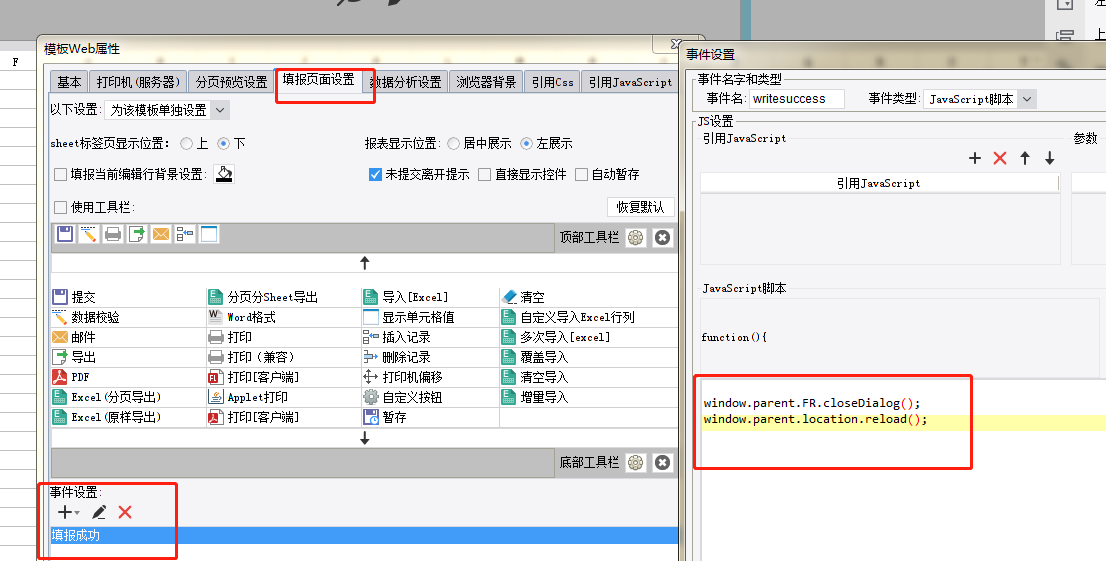1106x561 pixels.
Task: Click the gear icon beside 顶部工具栏
Action: coord(636,238)
